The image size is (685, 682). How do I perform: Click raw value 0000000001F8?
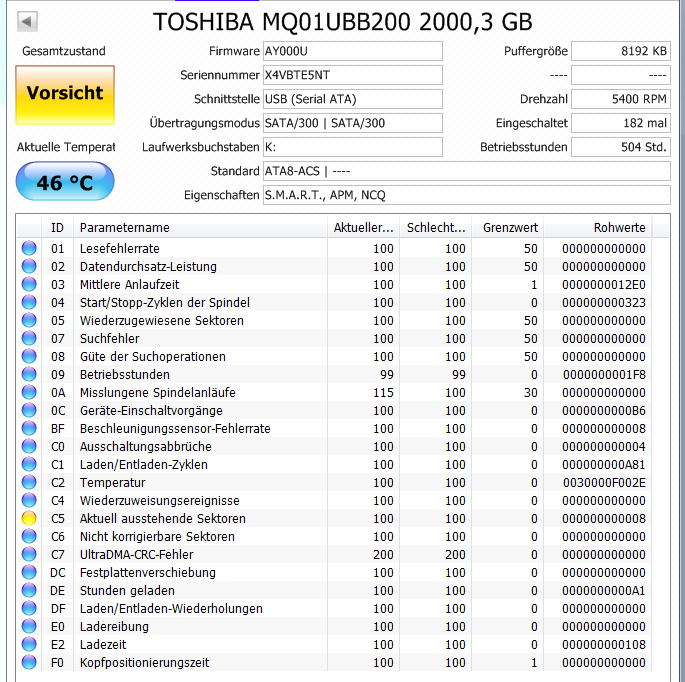pos(604,374)
